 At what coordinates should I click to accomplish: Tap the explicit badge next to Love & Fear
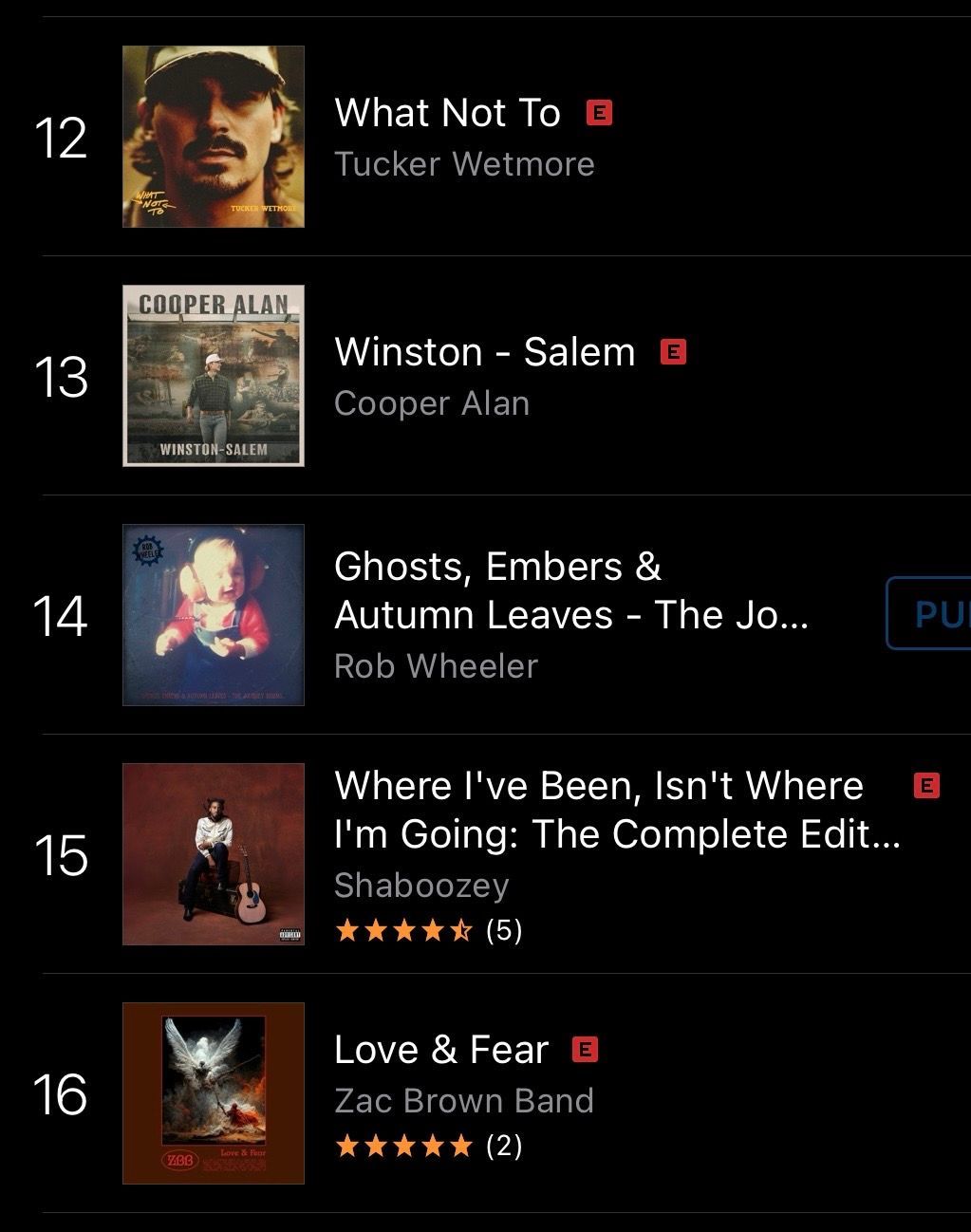pos(586,1050)
